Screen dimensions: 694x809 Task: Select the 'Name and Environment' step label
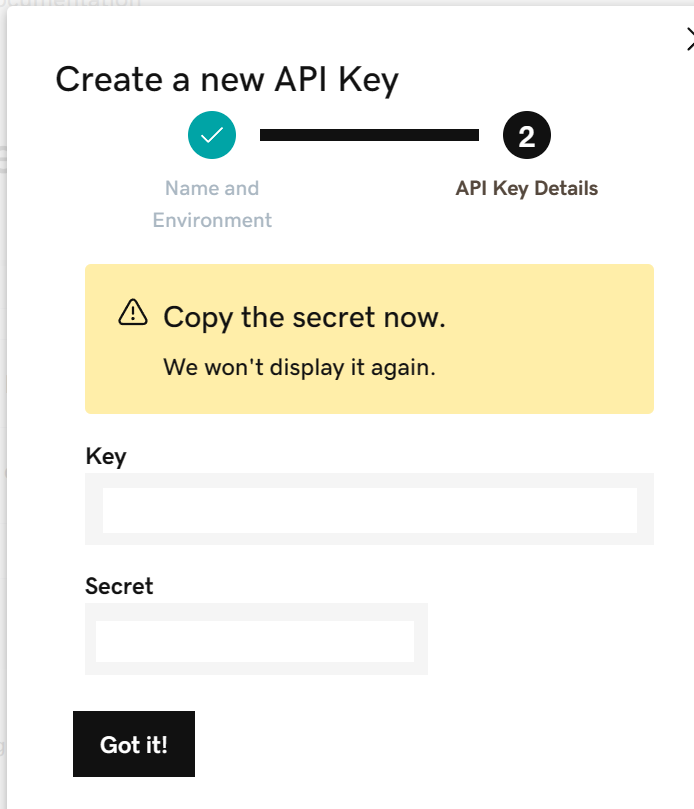coord(212,203)
